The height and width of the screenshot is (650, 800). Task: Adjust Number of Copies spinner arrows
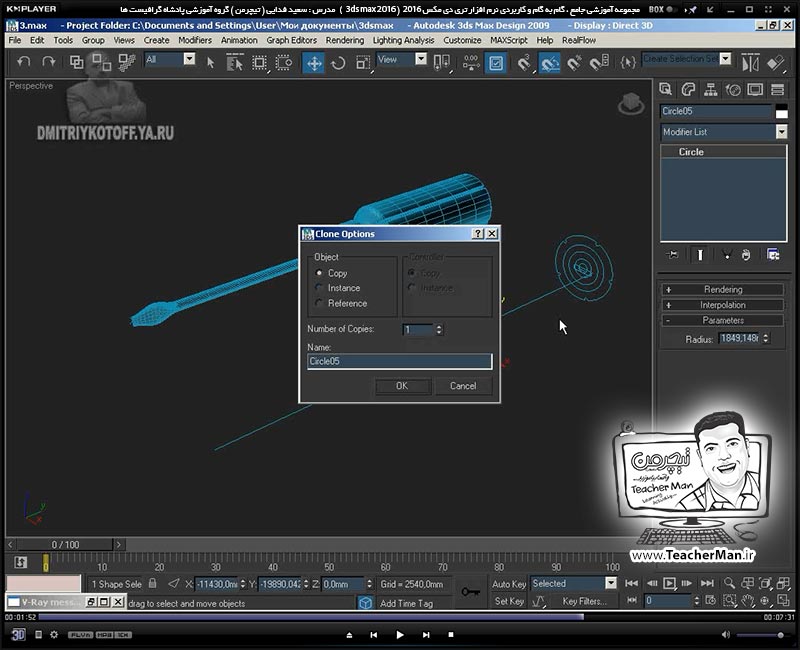(x=439, y=330)
